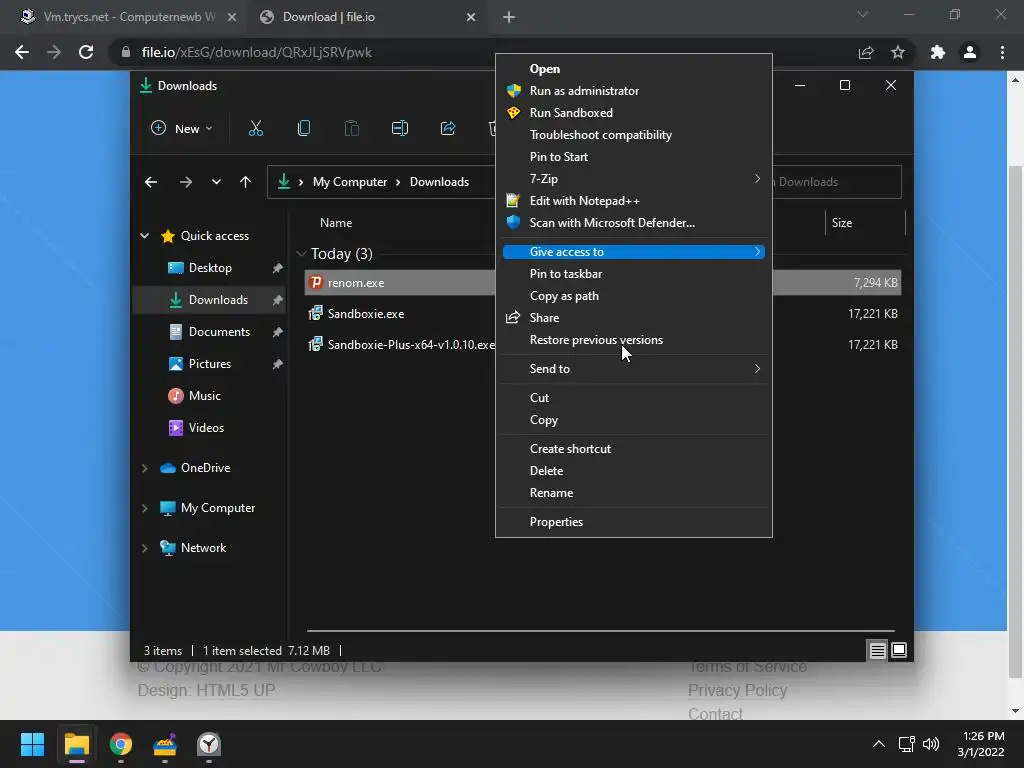Open the Privacy Policy link
Image resolution: width=1024 pixels, height=768 pixels.
click(x=737, y=690)
